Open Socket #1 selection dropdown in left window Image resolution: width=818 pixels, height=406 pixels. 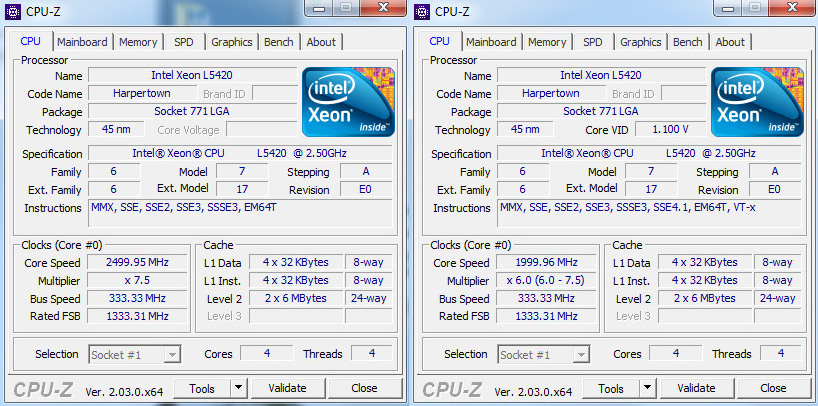135,355
